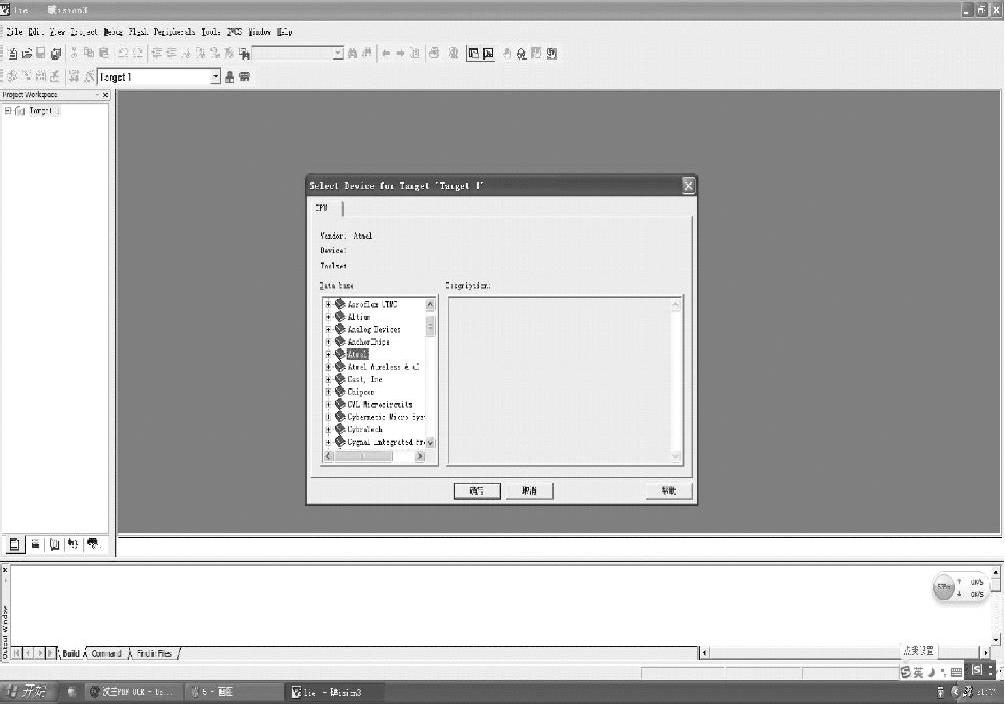Select CML Microcircuits in device list

(x=379, y=405)
